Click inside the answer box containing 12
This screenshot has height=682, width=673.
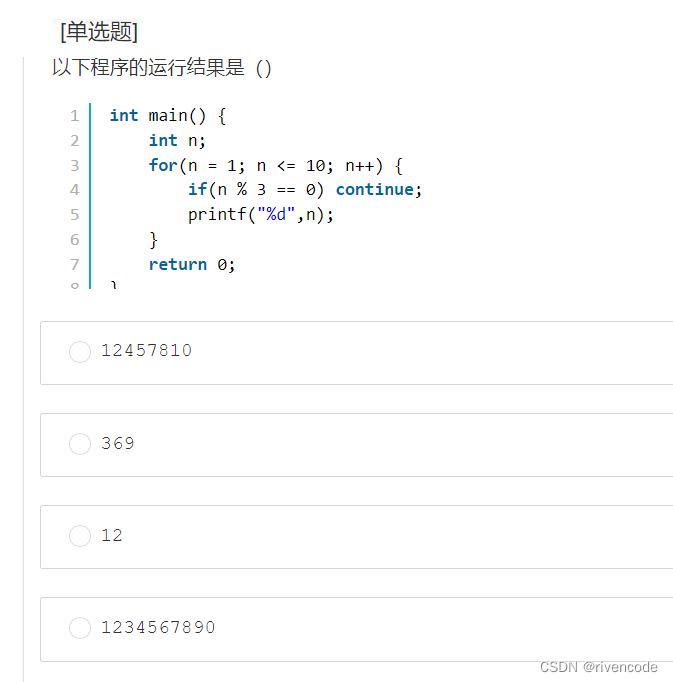click(357, 537)
